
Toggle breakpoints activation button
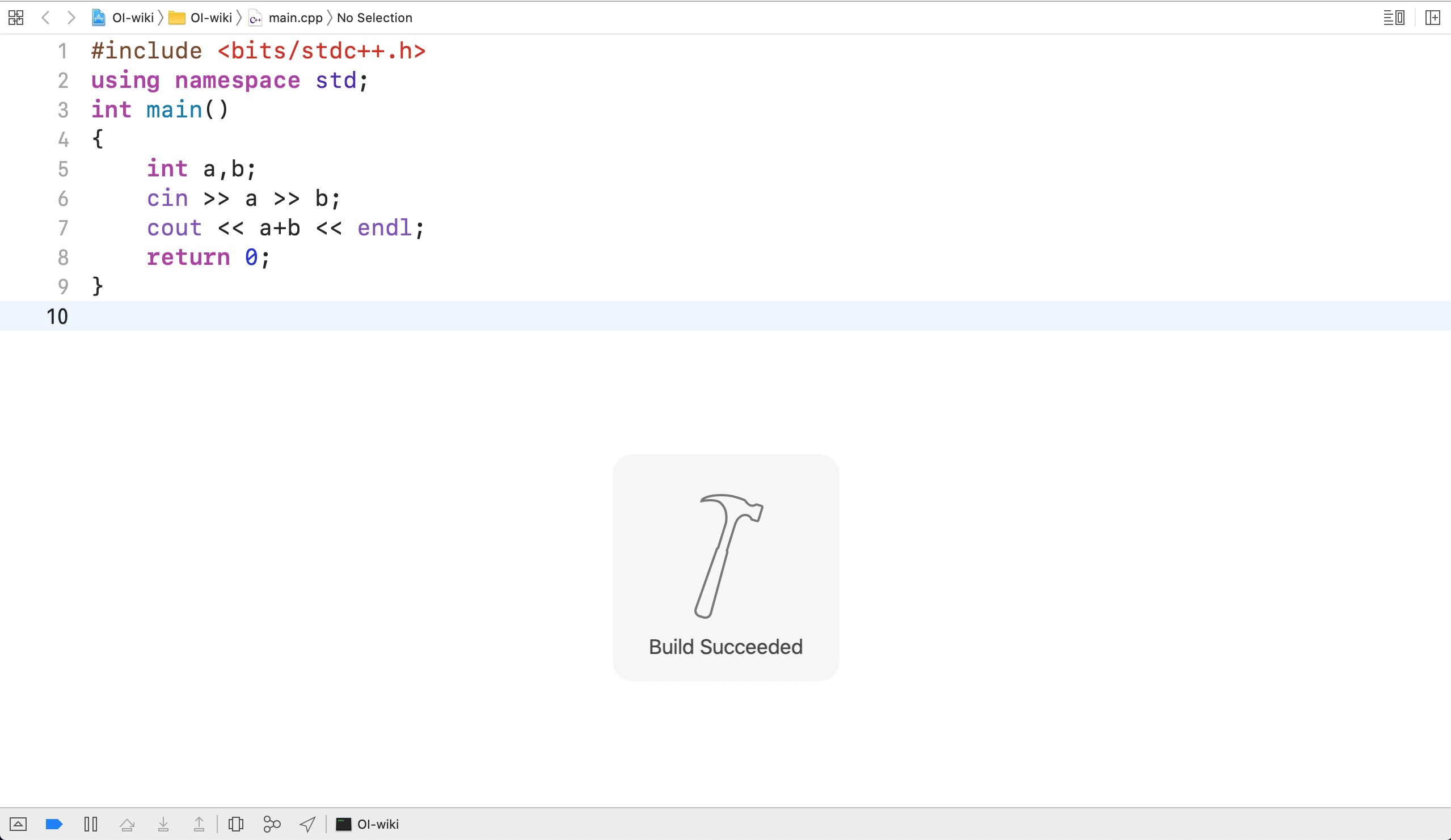54,824
